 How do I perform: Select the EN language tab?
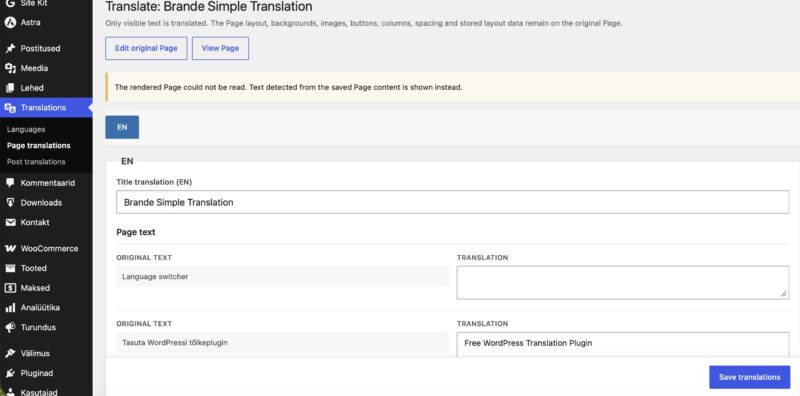(x=122, y=128)
